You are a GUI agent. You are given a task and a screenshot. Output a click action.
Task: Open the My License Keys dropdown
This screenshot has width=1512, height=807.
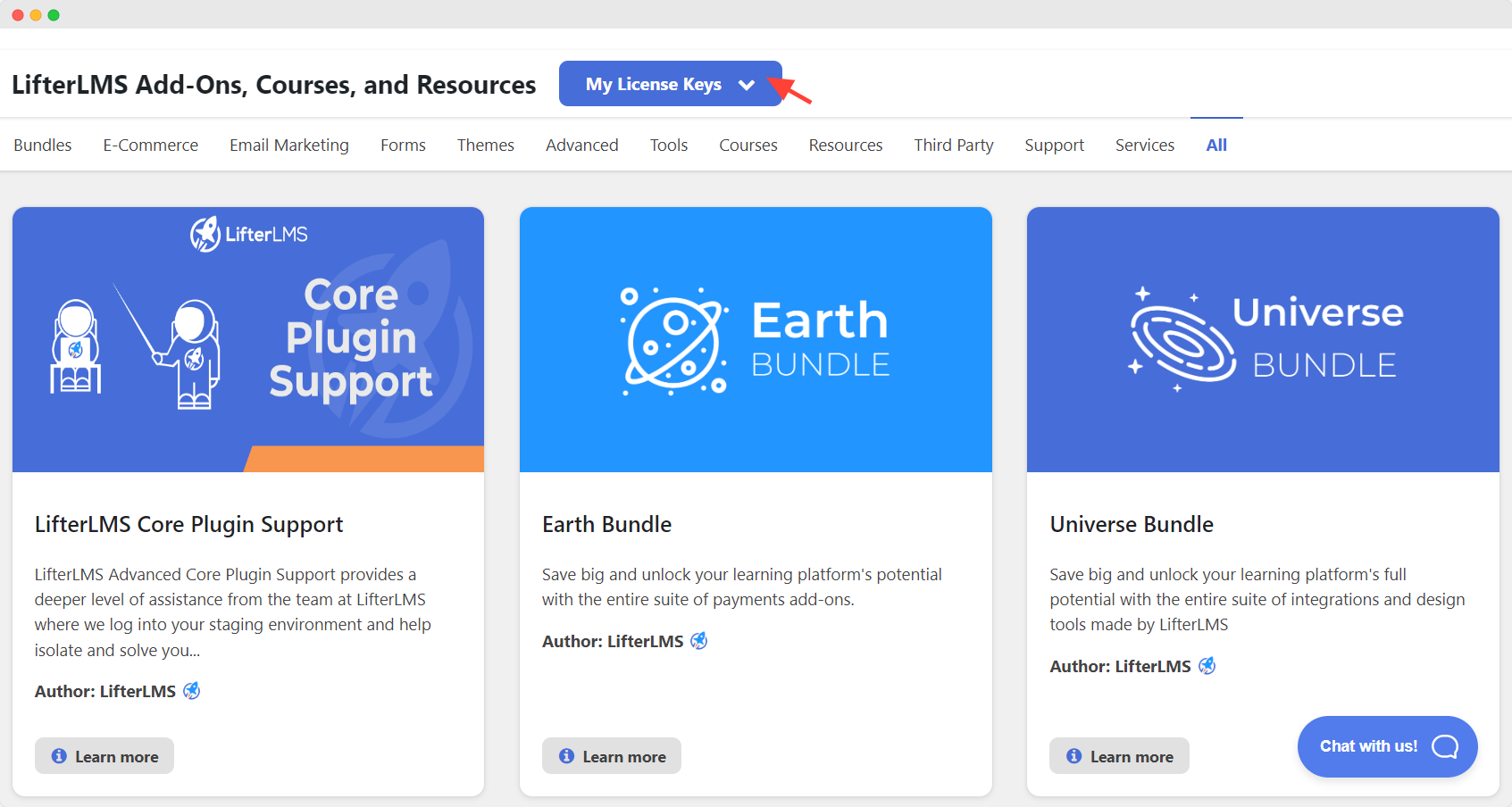[670, 84]
